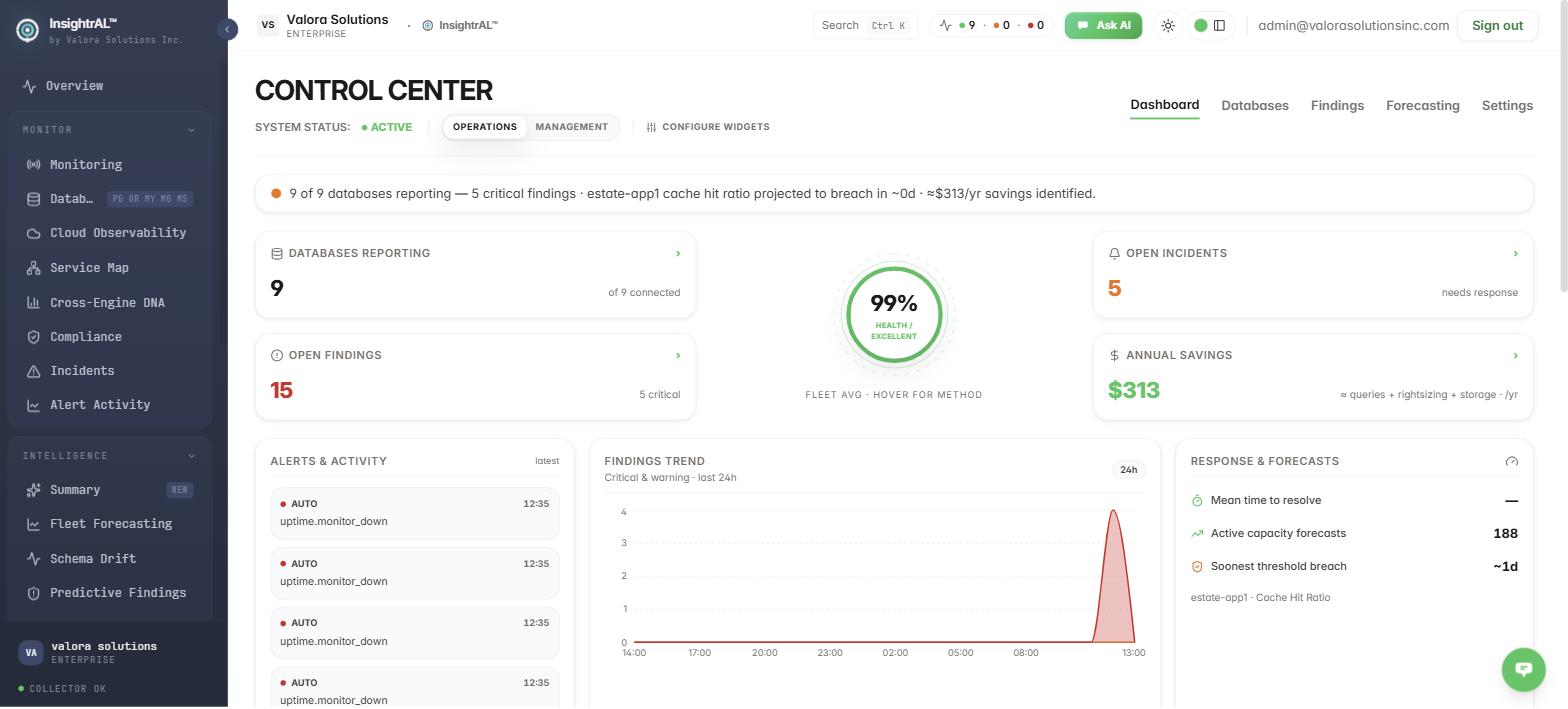
Task: Toggle the 24h range on Findings Trend
Action: 1128,470
